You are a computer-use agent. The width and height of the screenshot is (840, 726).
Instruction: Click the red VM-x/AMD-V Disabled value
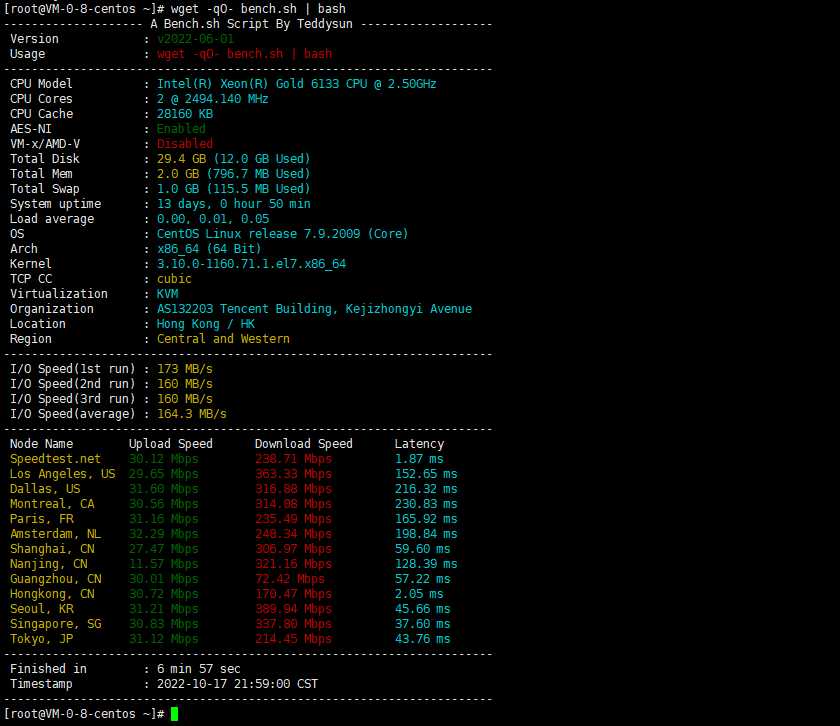[x=184, y=144]
